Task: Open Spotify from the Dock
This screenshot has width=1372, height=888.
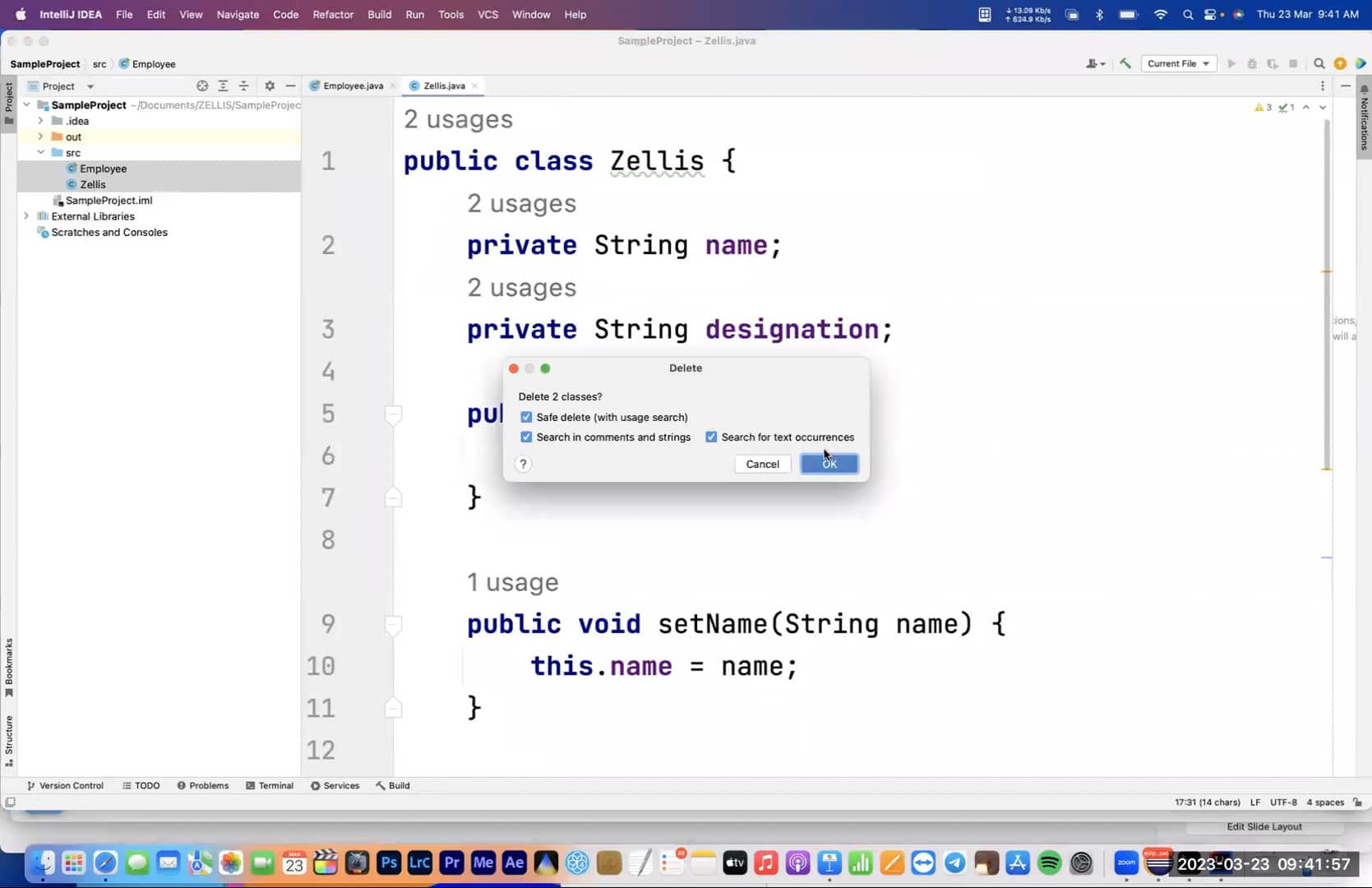Action: [x=1047, y=863]
